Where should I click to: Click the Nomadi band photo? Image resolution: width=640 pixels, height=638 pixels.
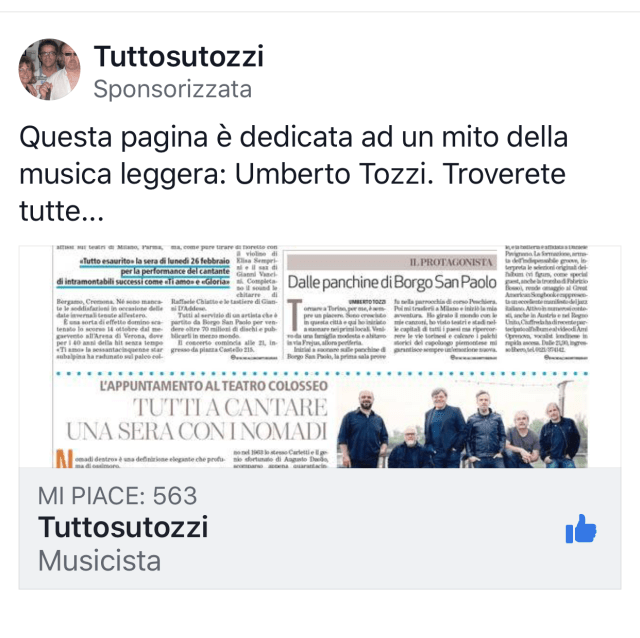[x=462, y=423]
